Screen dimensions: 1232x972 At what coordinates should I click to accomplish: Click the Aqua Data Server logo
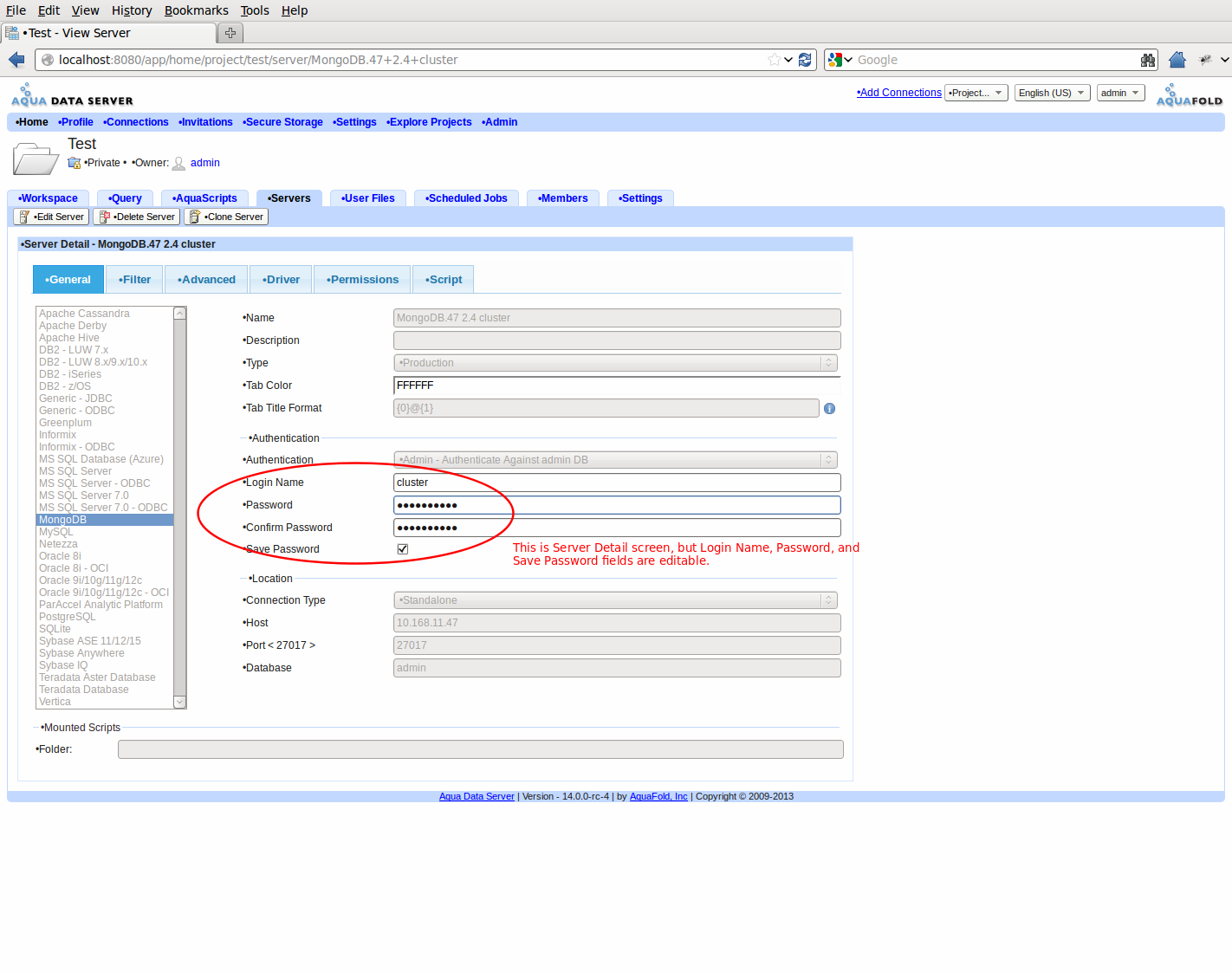(x=73, y=95)
